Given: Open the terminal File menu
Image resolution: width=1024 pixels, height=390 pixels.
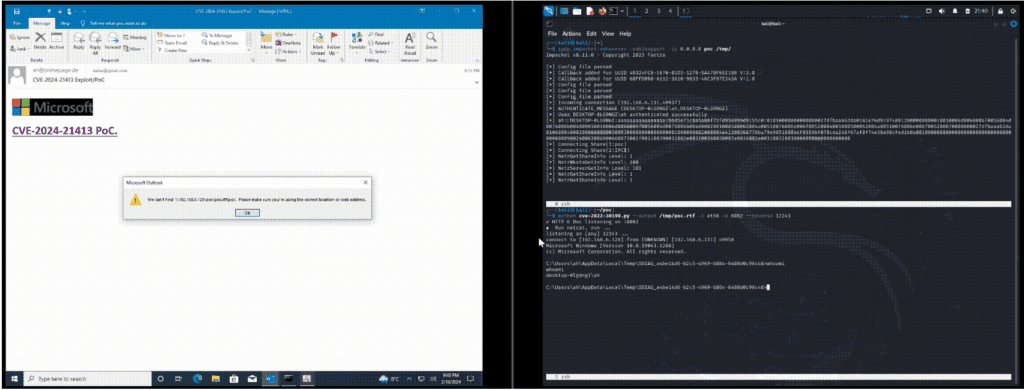Looking at the screenshot, I should (x=552, y=33).
